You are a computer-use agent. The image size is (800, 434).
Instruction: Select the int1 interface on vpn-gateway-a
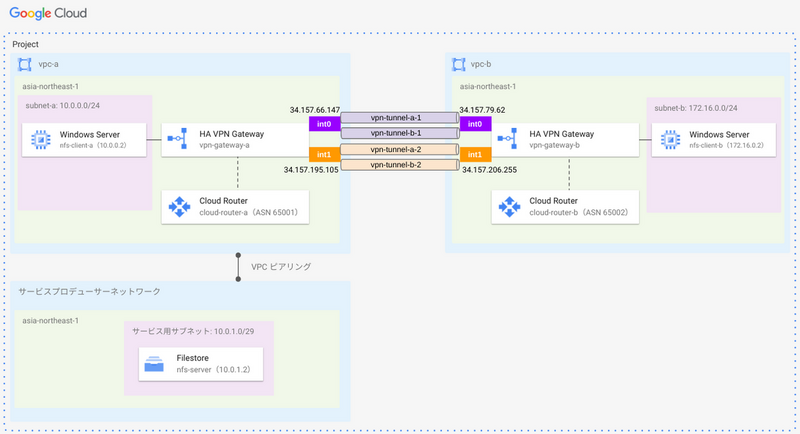click(324, 155)
